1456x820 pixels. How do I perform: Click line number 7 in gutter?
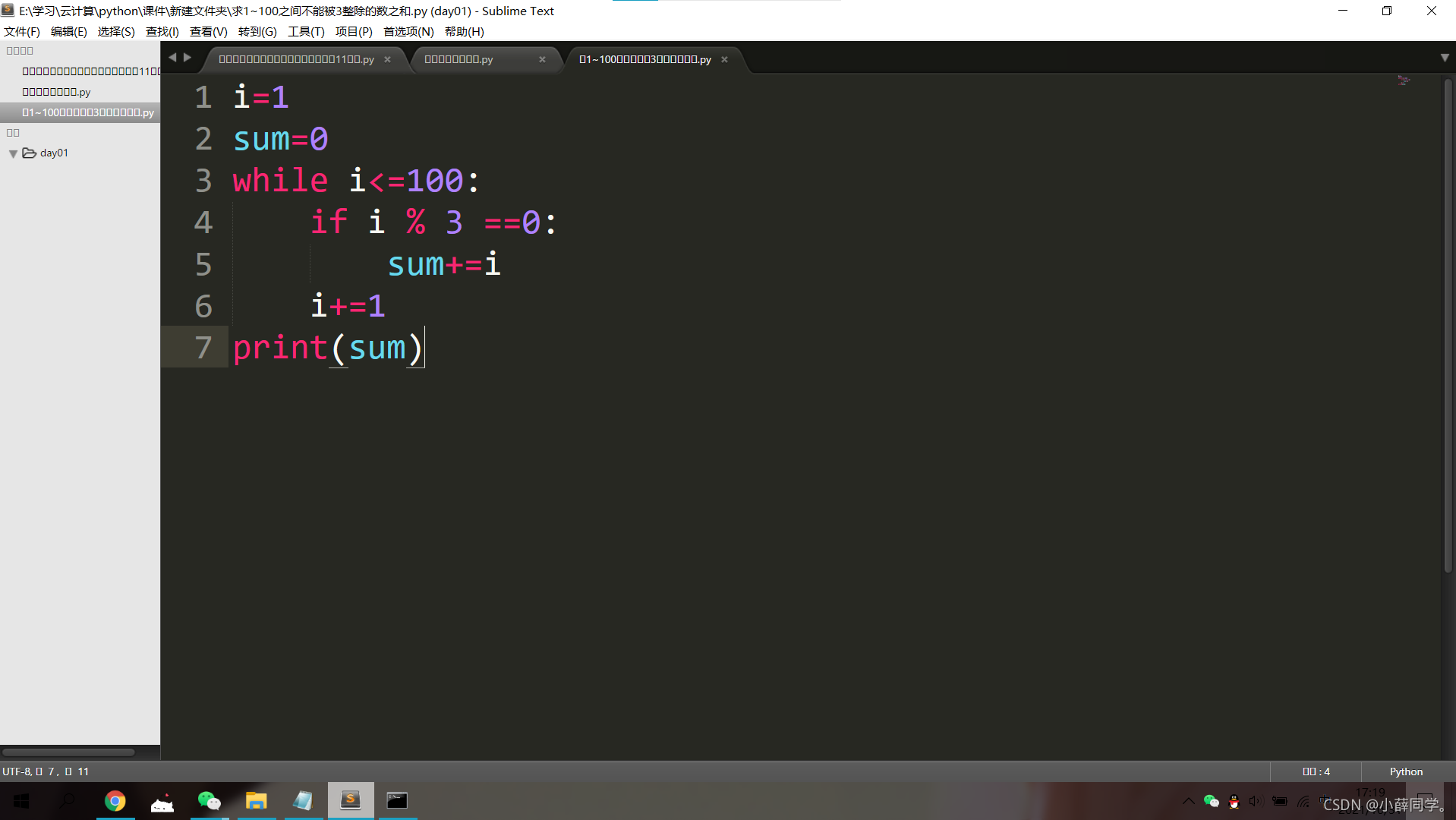point(203,348)
